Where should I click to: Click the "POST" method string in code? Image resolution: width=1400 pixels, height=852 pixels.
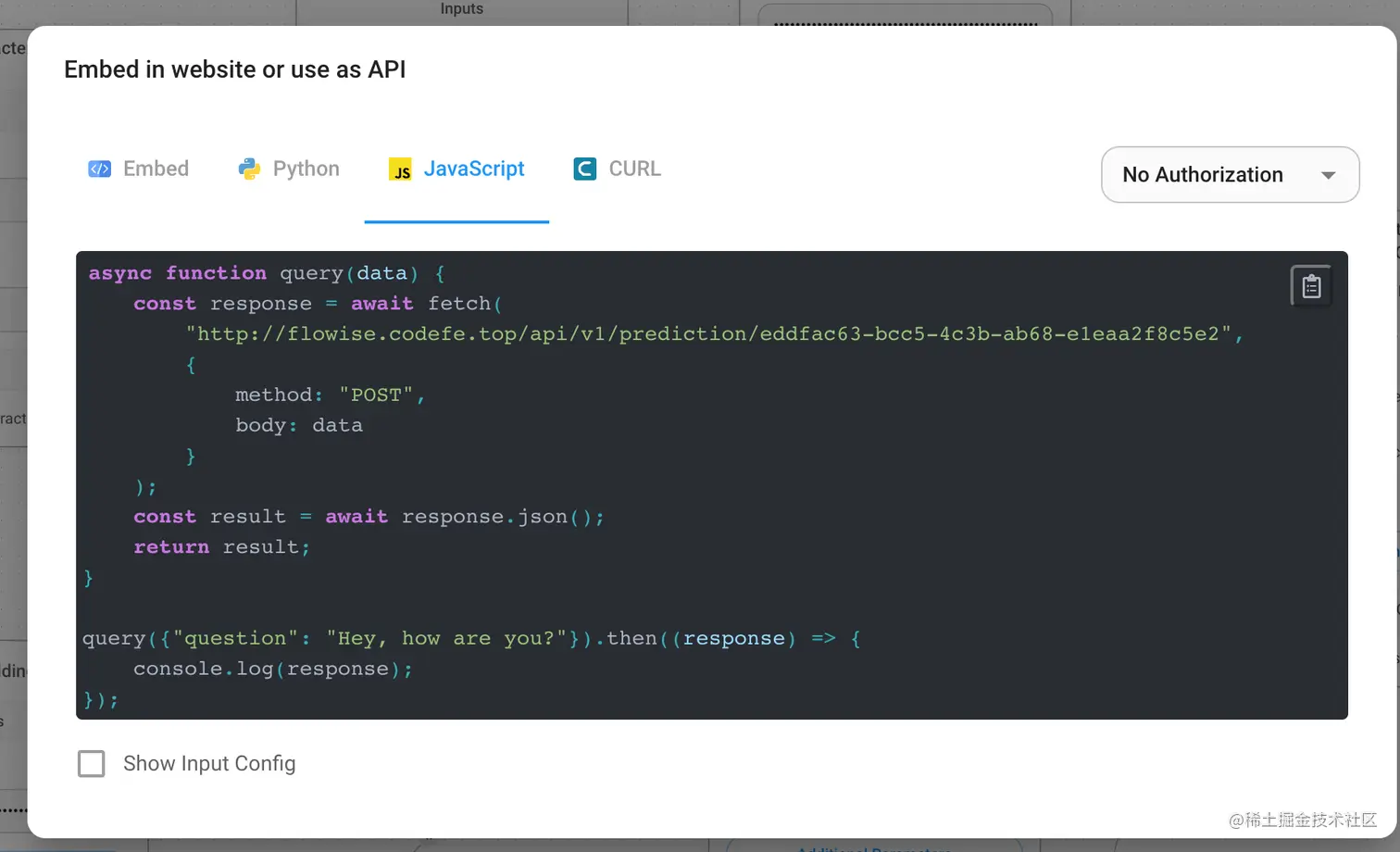(376, 395)
